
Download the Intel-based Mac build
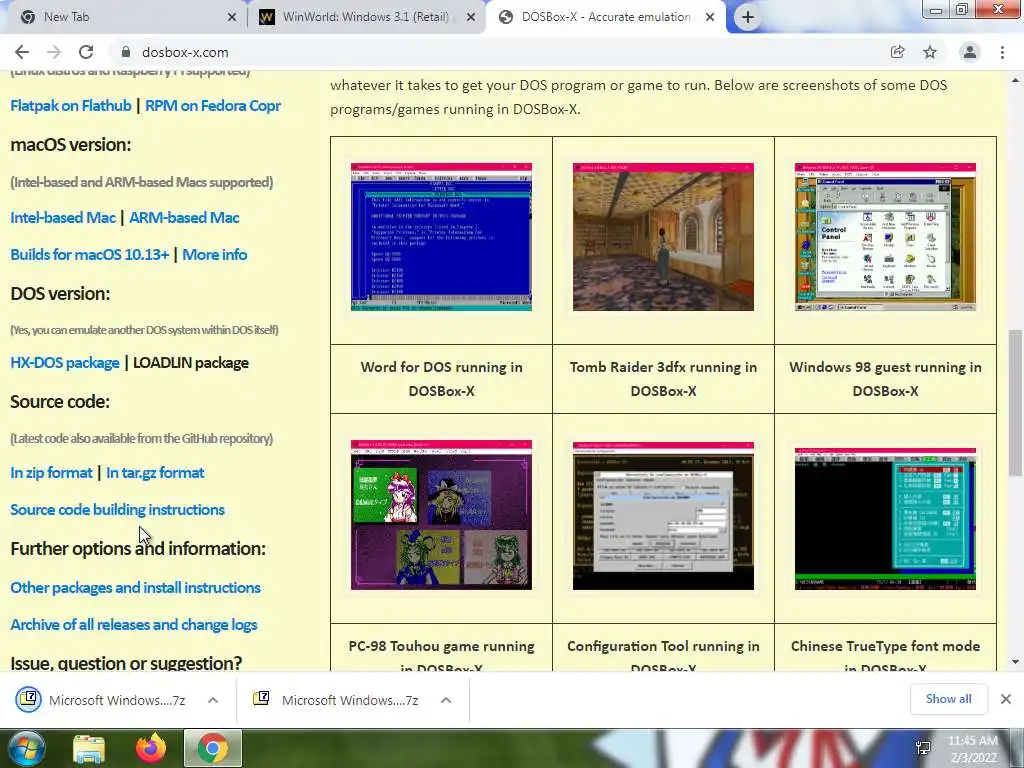[x=63, y=217]
